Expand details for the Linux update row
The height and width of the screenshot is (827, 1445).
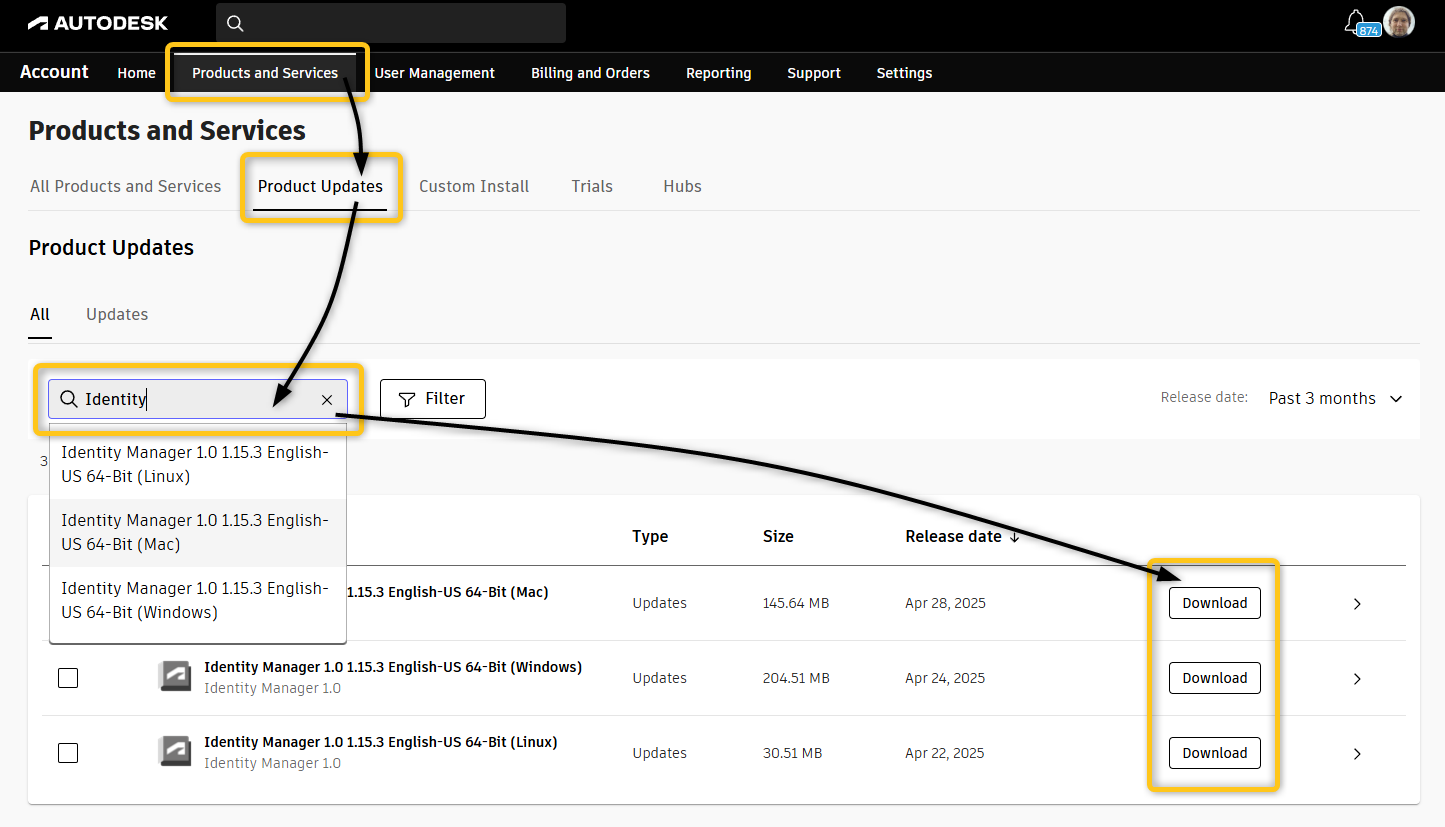coord(1356,752)
